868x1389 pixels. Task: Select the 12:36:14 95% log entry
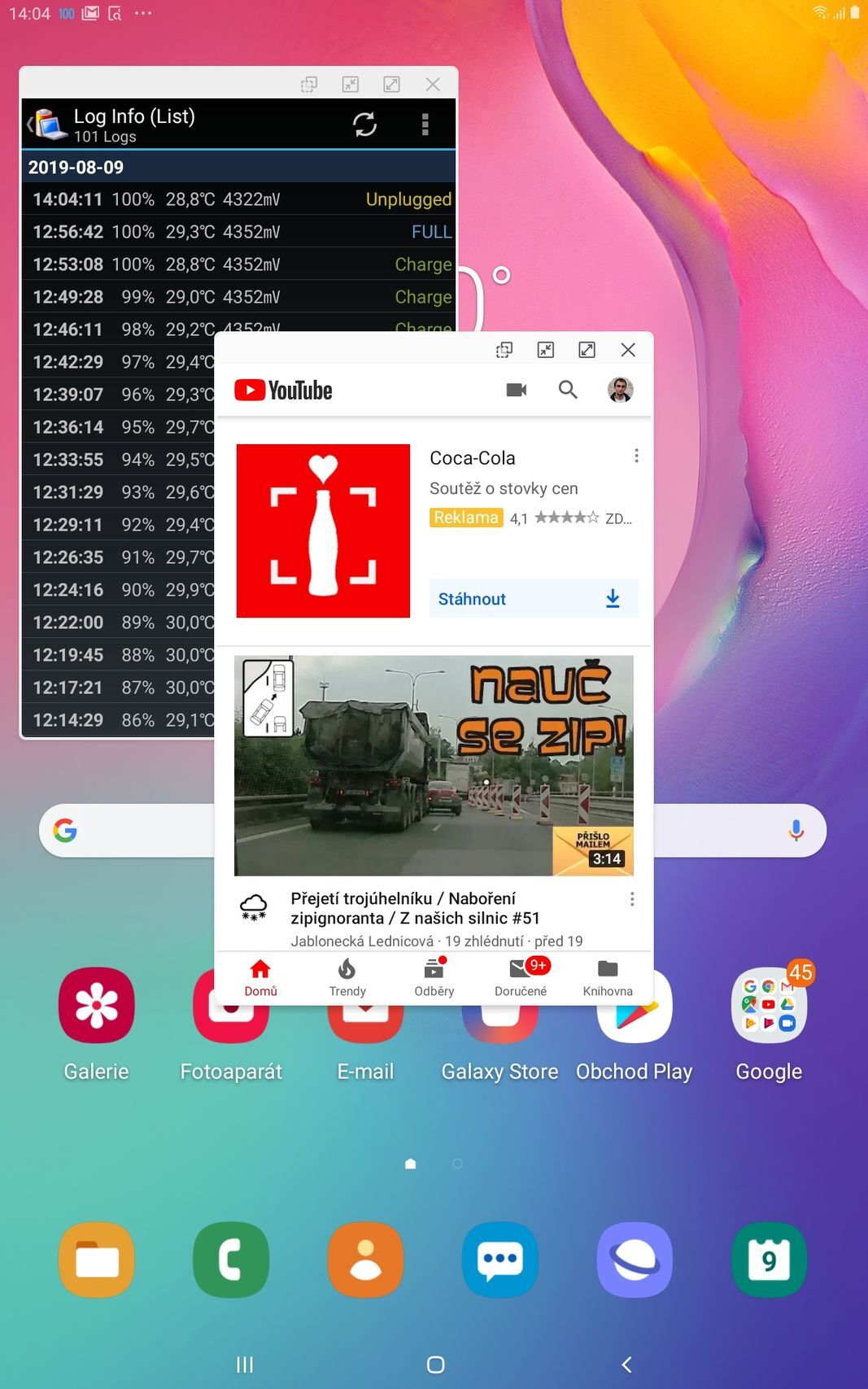(119, 426)
